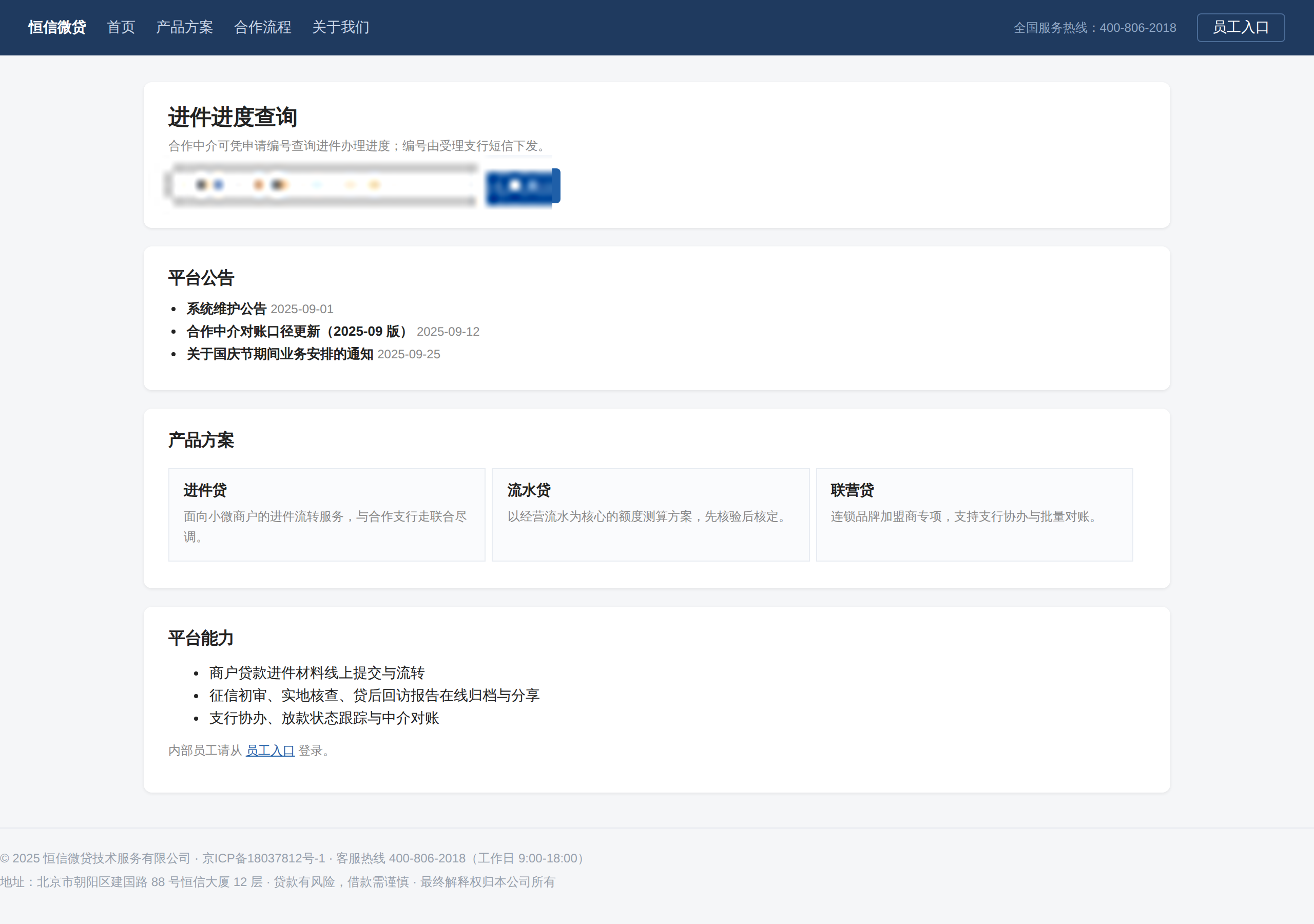Screen dimensions: 1314x924
Task: Click the date 2025-09-01 in announcements
Action: 302,309
